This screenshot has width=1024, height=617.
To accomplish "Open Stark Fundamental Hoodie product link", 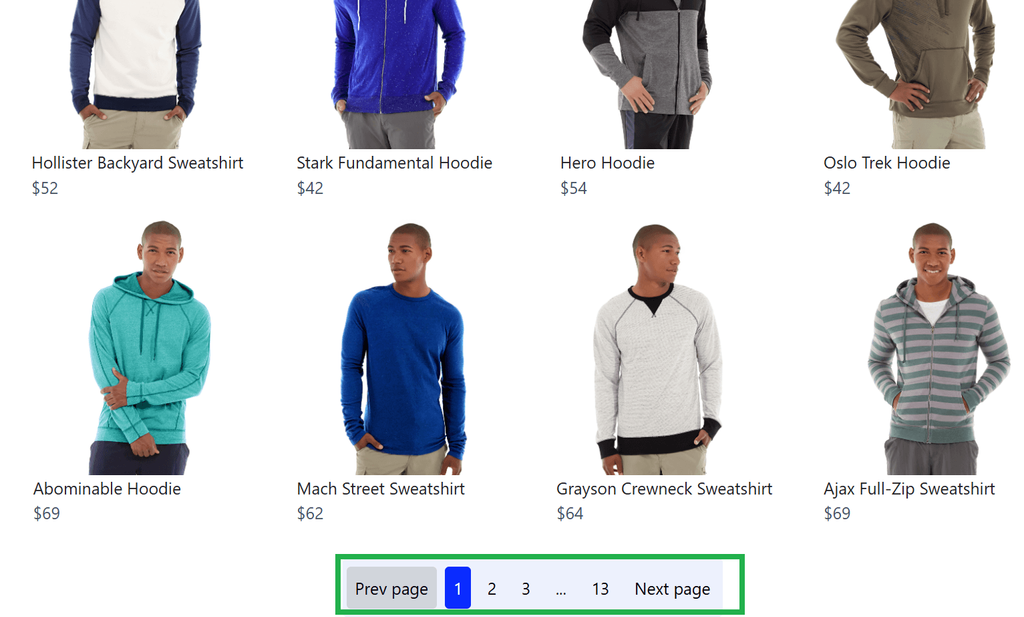I will (394, 163).
